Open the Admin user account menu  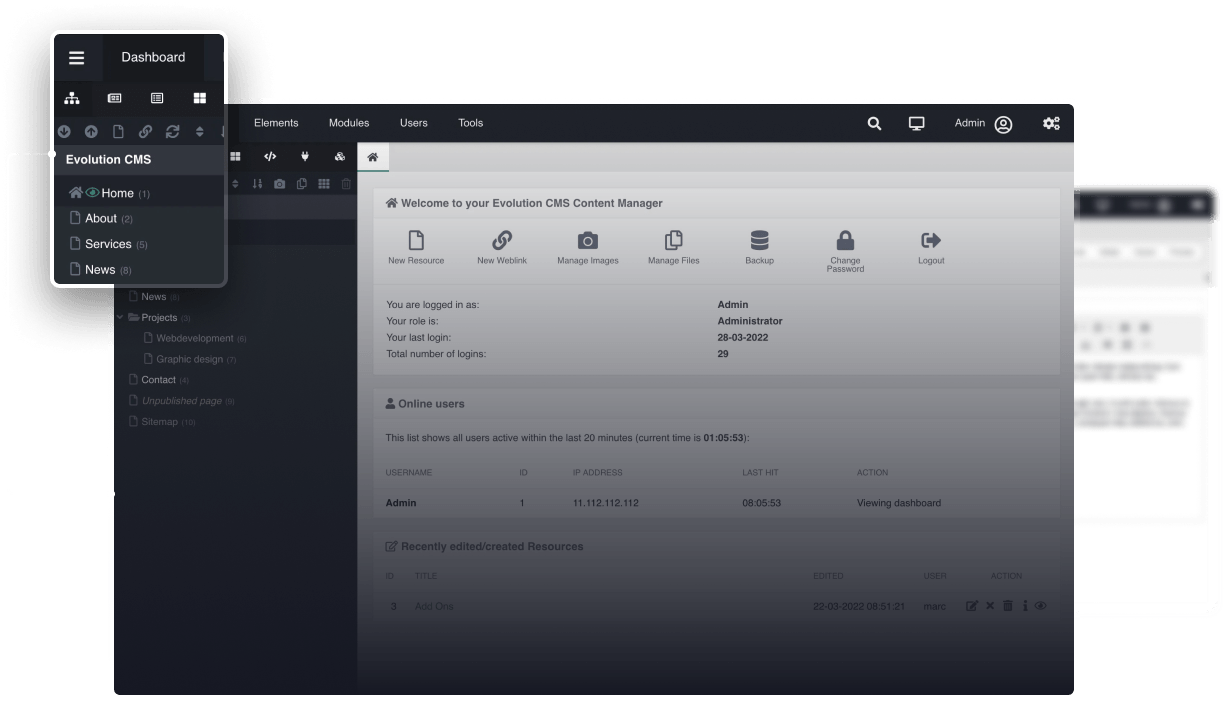[x=984, y=124]
